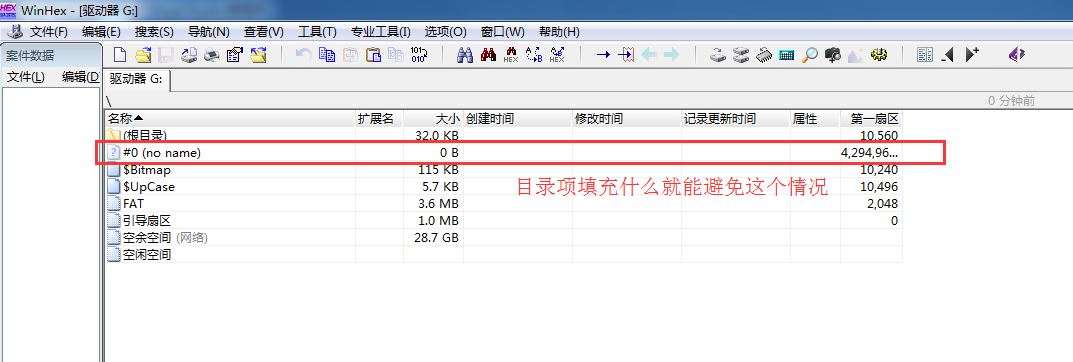1073x362 pixels.
Task: Click the Save Sectors floppy icon
Action: 166,55
